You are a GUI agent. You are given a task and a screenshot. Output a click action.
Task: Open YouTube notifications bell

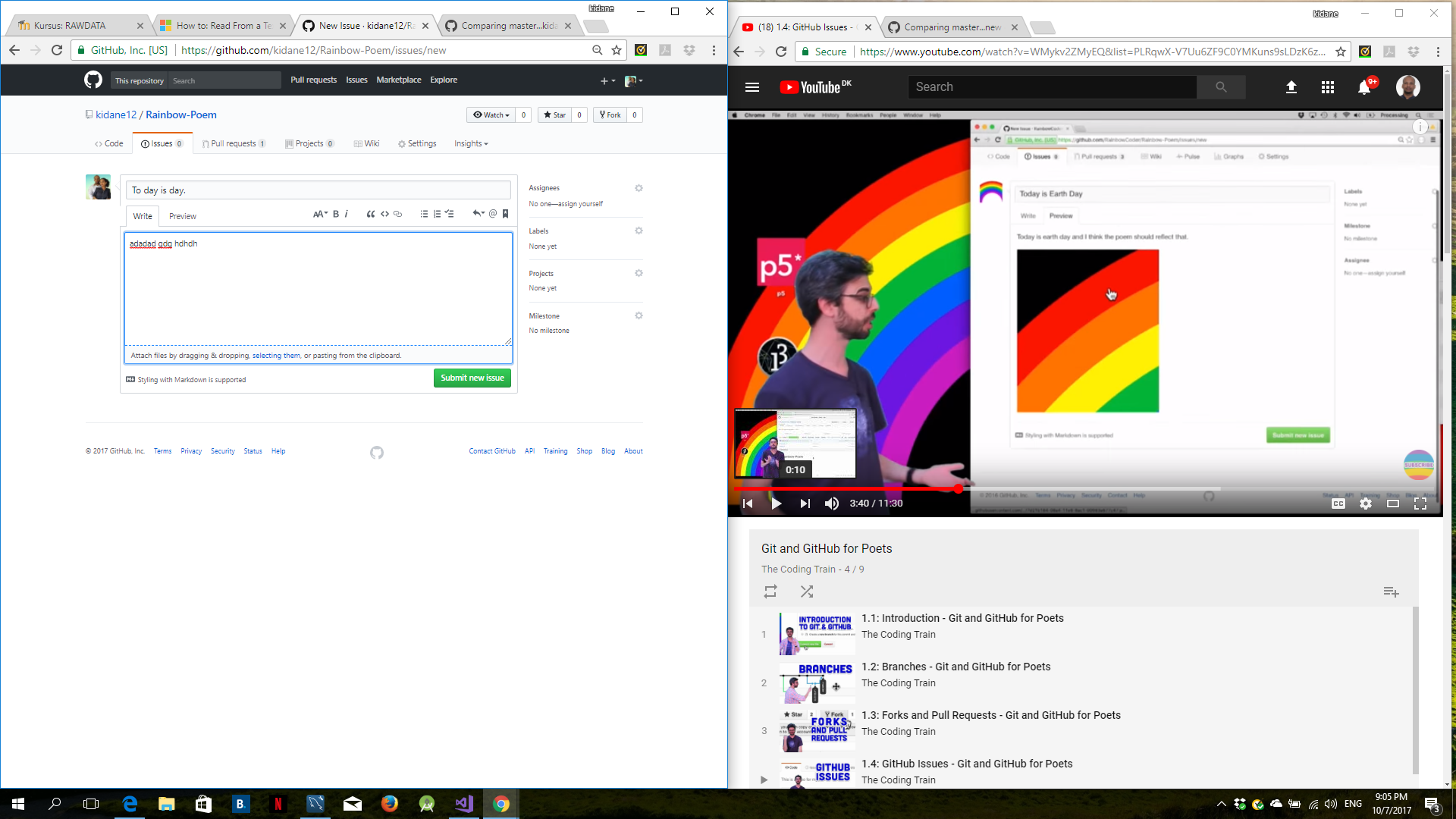point(1364,87)
